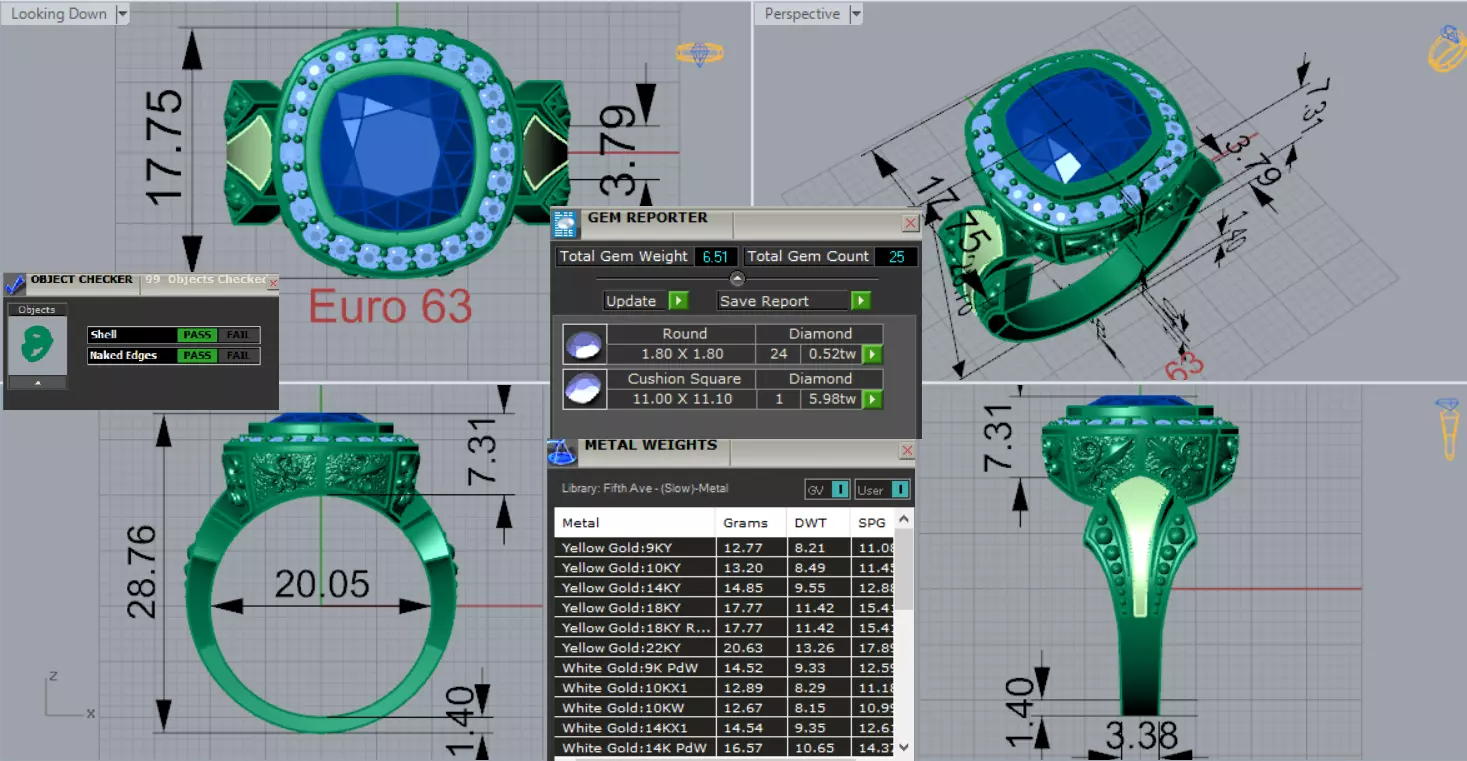Image resolution: width=1467 pixels, height=761 pixels.
Task: Select the Yellow Gold:18KY R... row
Action: 725,628
